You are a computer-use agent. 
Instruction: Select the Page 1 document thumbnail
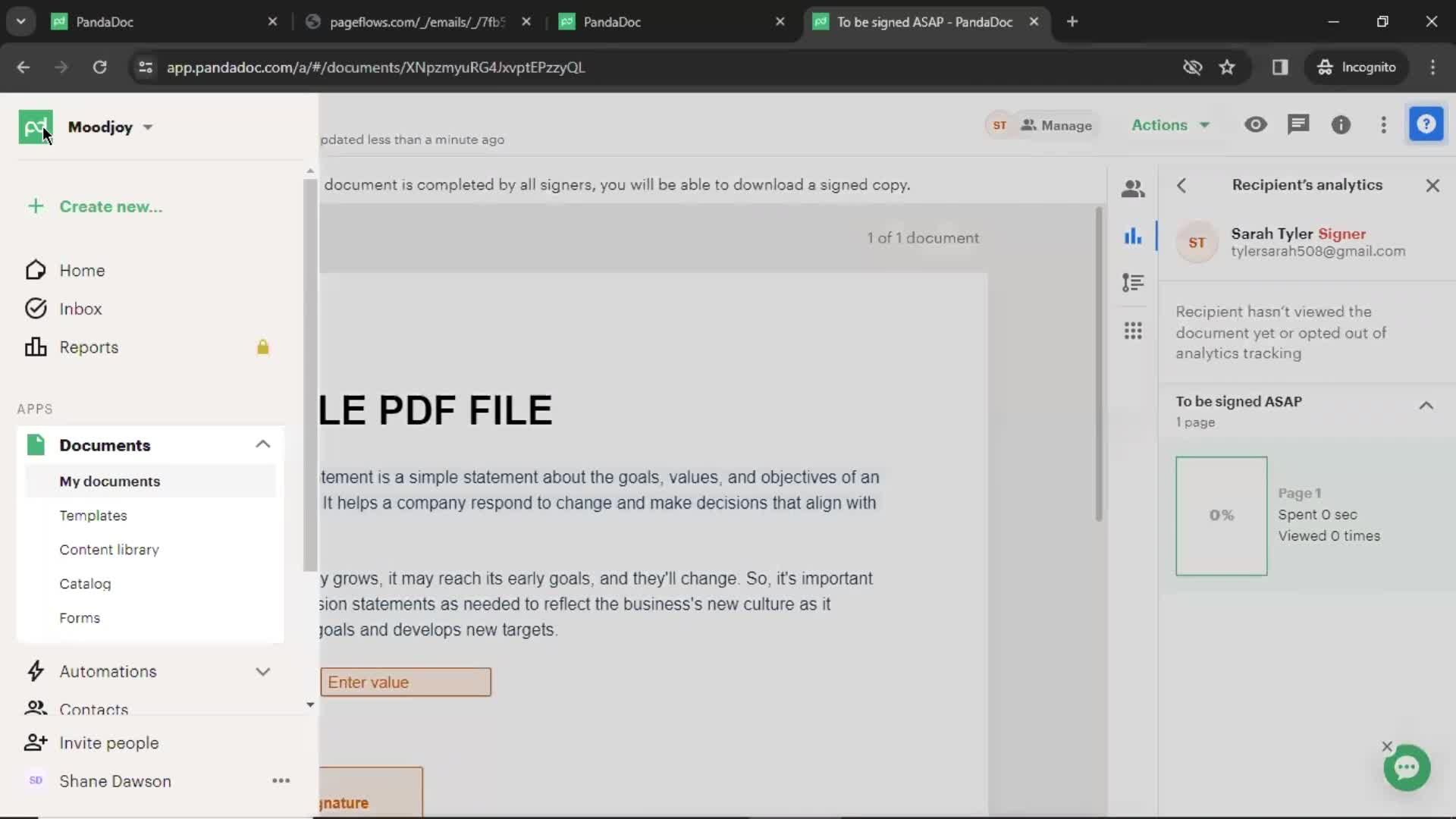tap(1221, 514)
